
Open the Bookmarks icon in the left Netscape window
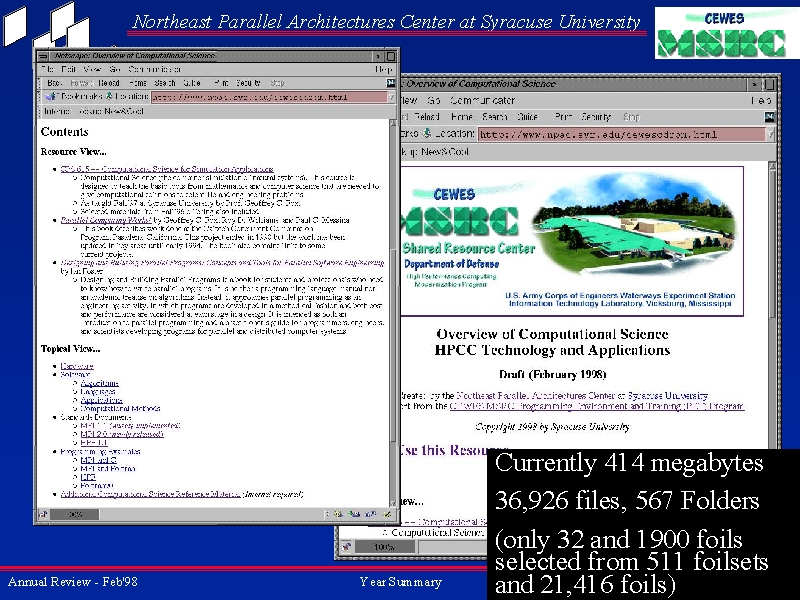tap(51, 96)
